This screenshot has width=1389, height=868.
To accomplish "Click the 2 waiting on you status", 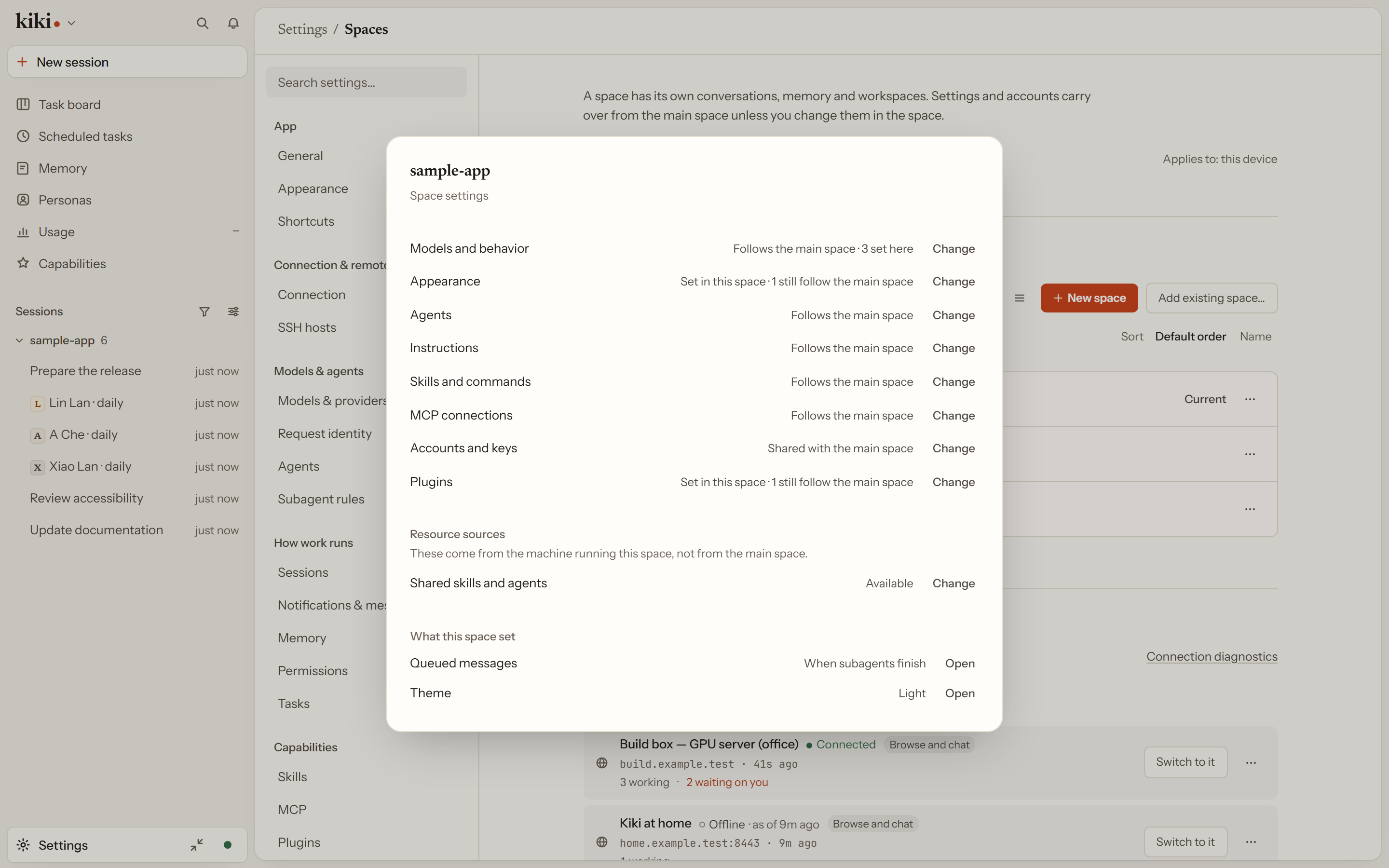I will tap(727, 783).
